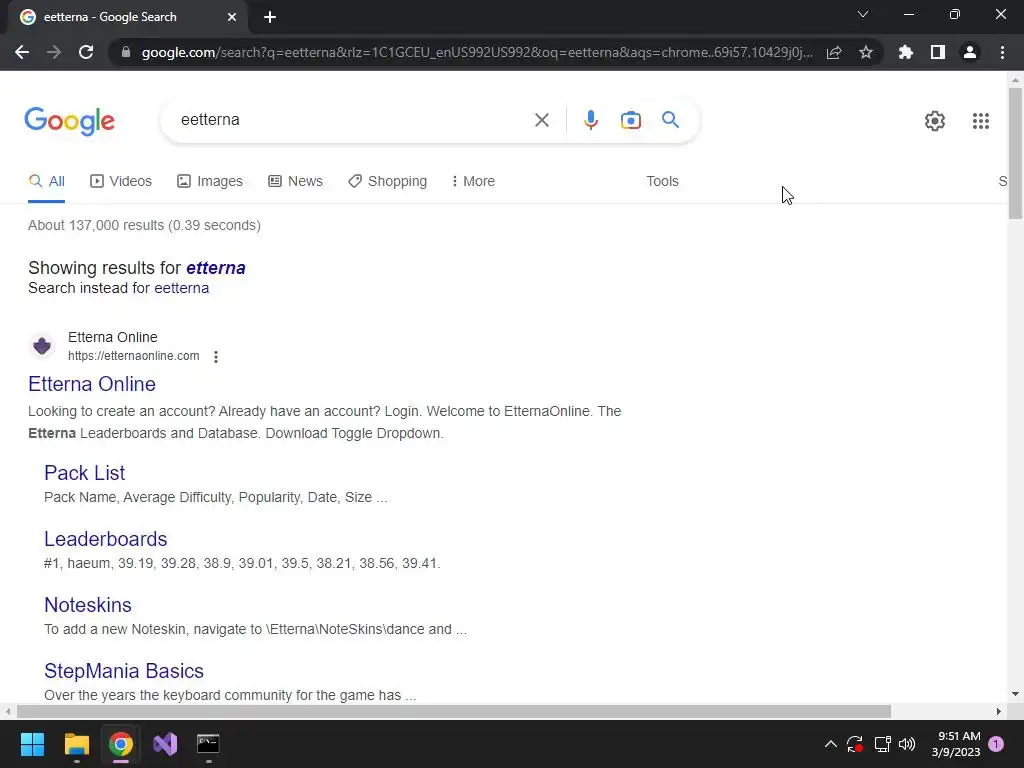This screenshot has width=1024, height=768.
Task: Search instead for eetterna
Action: point(182,288)
